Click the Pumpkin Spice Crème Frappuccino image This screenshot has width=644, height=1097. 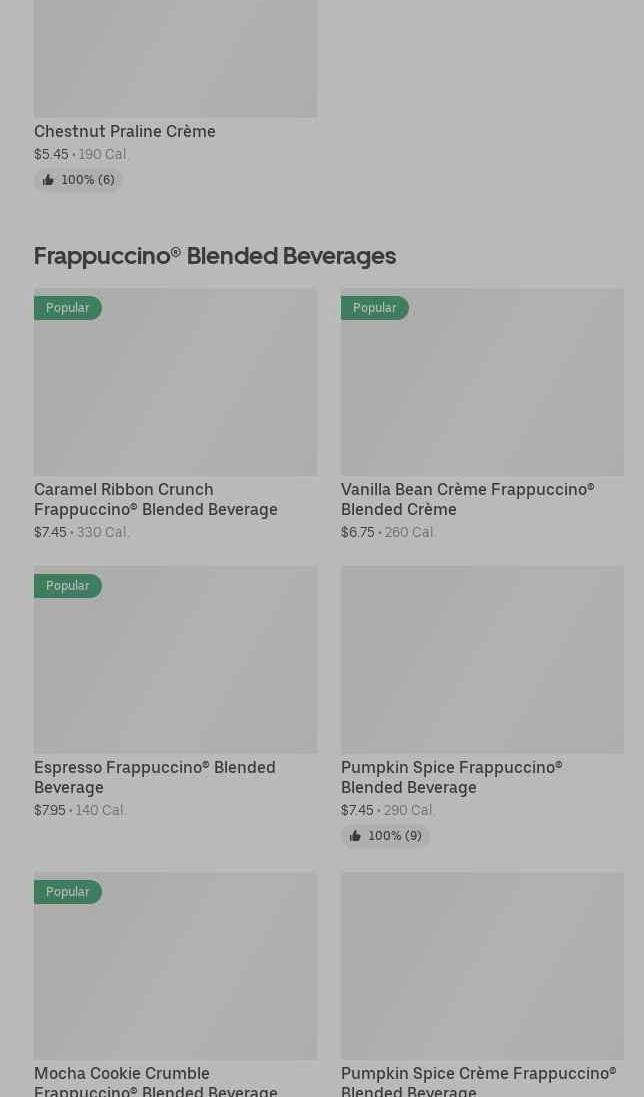pyautogui.click(x=482, y=966)
